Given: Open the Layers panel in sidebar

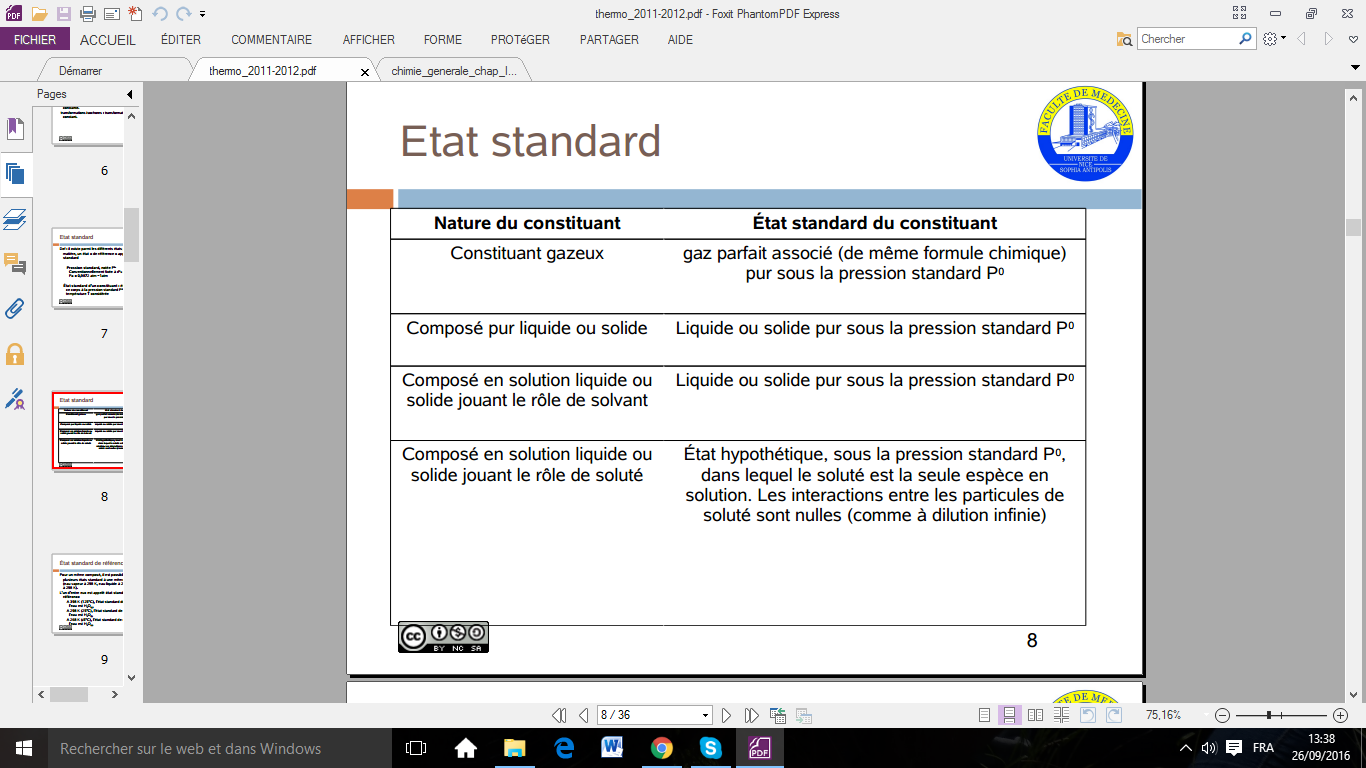Looking at the screenshot, I should pyautogui.click(x=15, y=219).
